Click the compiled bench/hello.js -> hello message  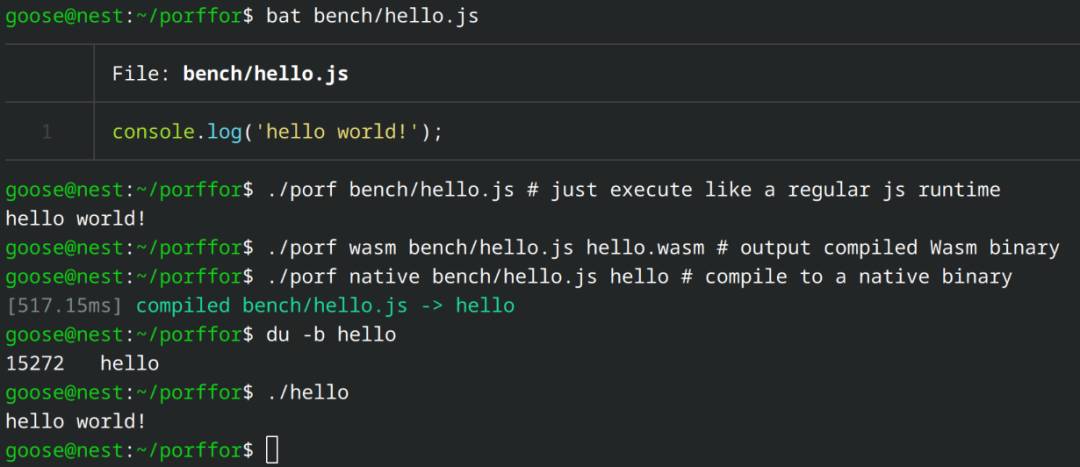coord(325,306)
